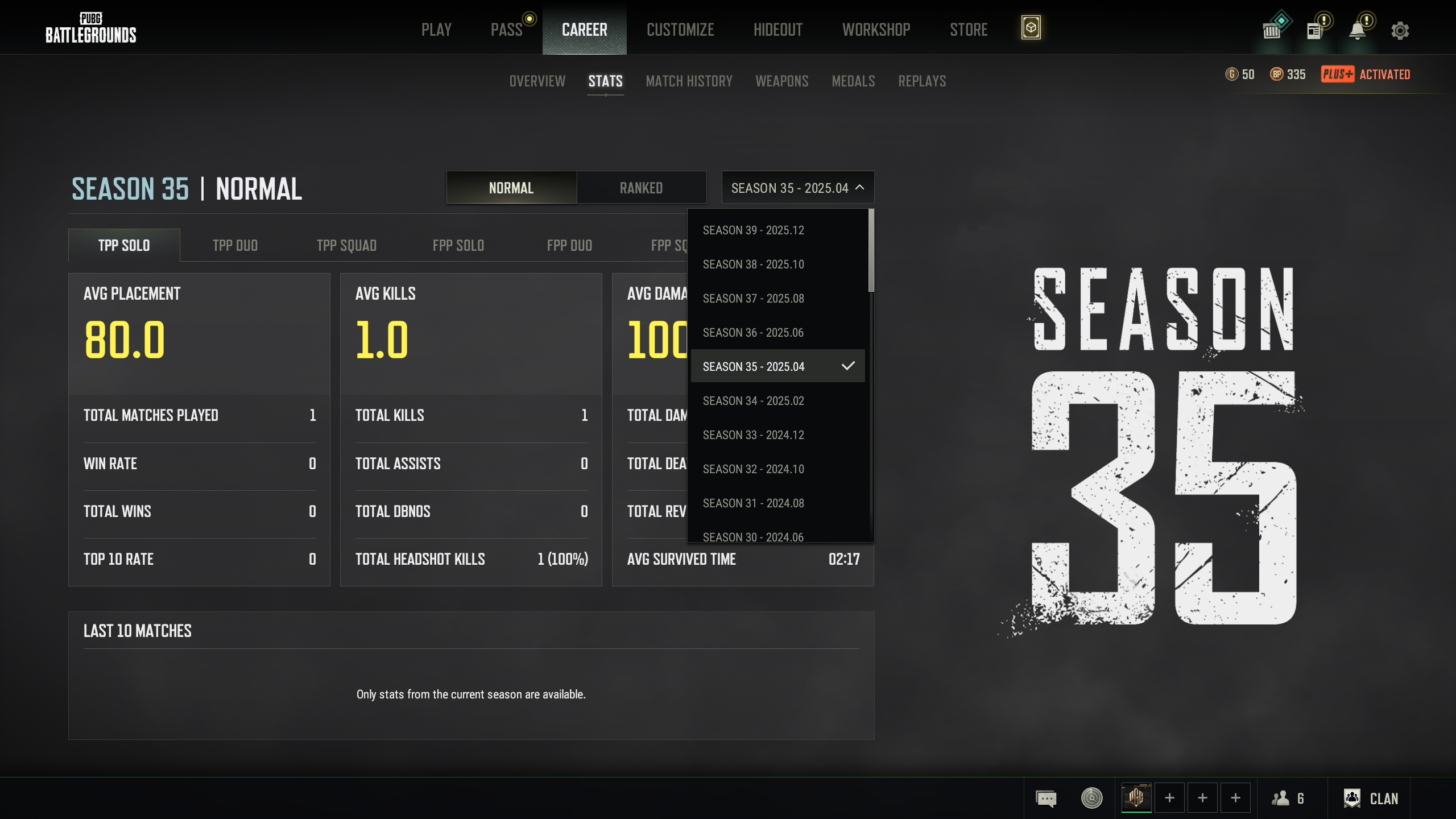Switch stats to Ranked mode
This screenshot has height=819, width=1456.
point(641,188)
